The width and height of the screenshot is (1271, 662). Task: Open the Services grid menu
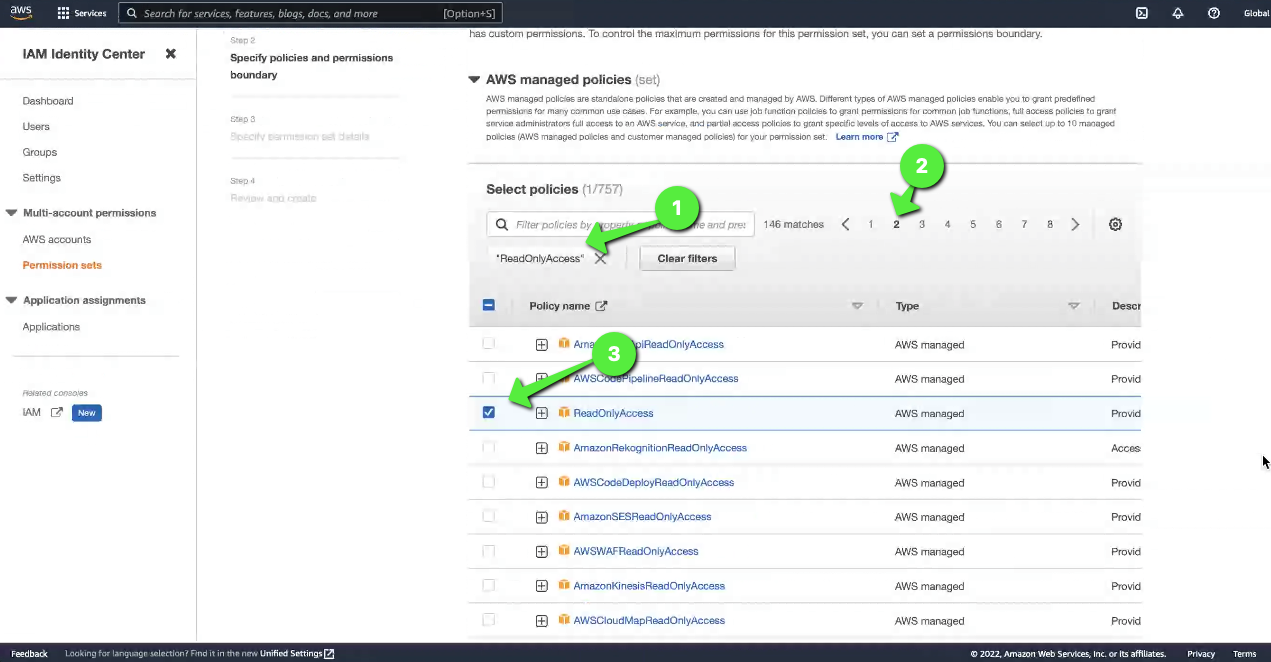pyautogui.click(x=82, y=13)
